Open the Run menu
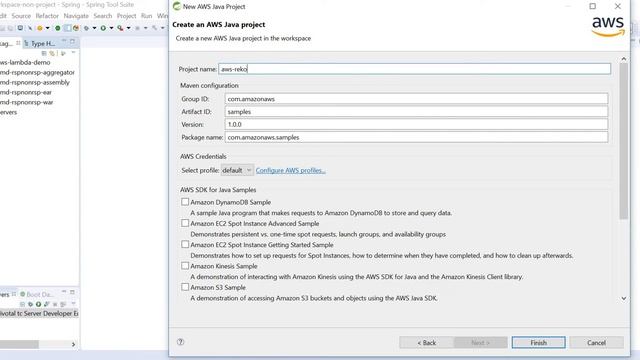 147,16
